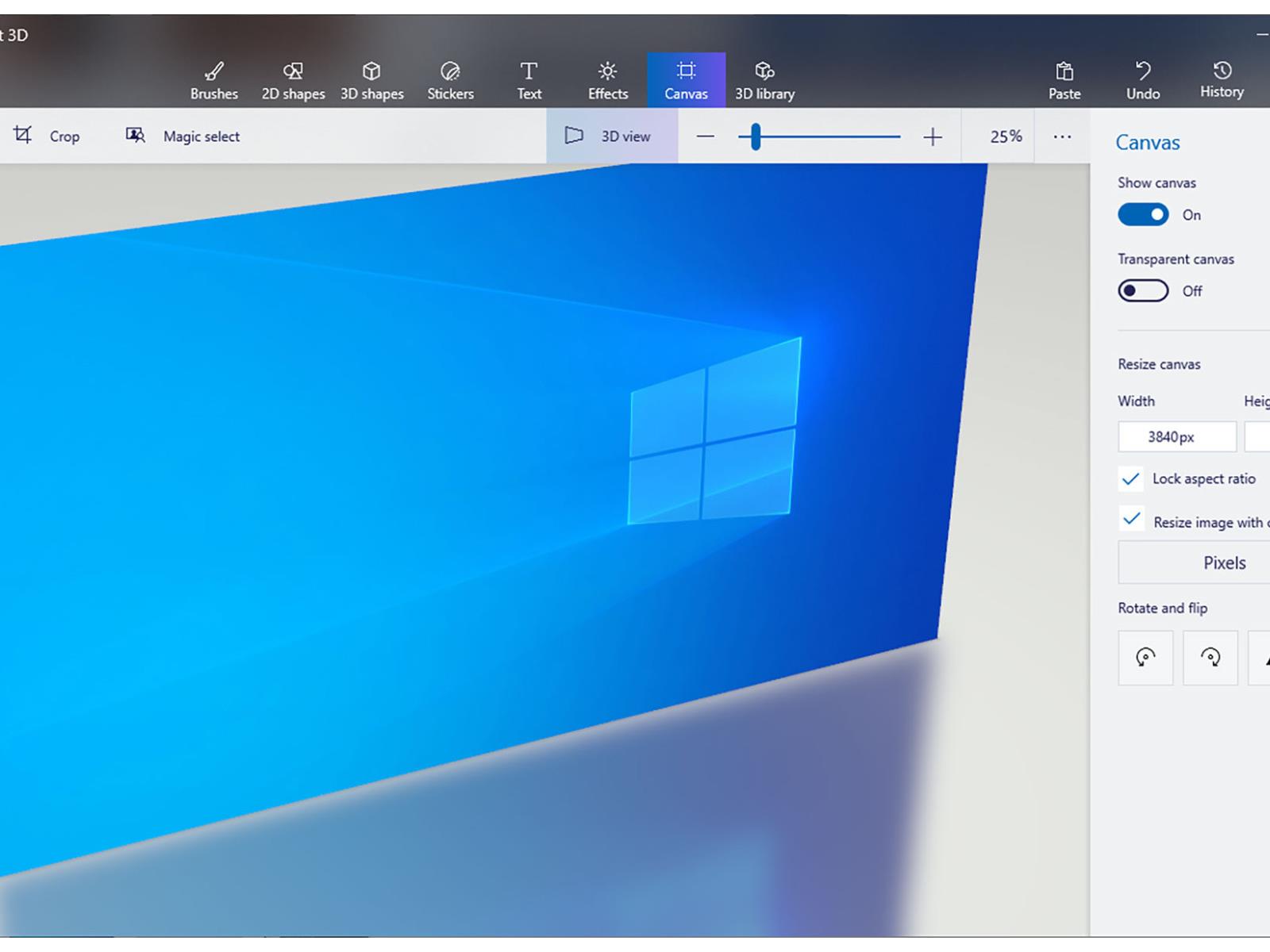The image size is (1270, 952).
Task: Open the History panel
Action: pyautogui.click(x=1222, y=80)
